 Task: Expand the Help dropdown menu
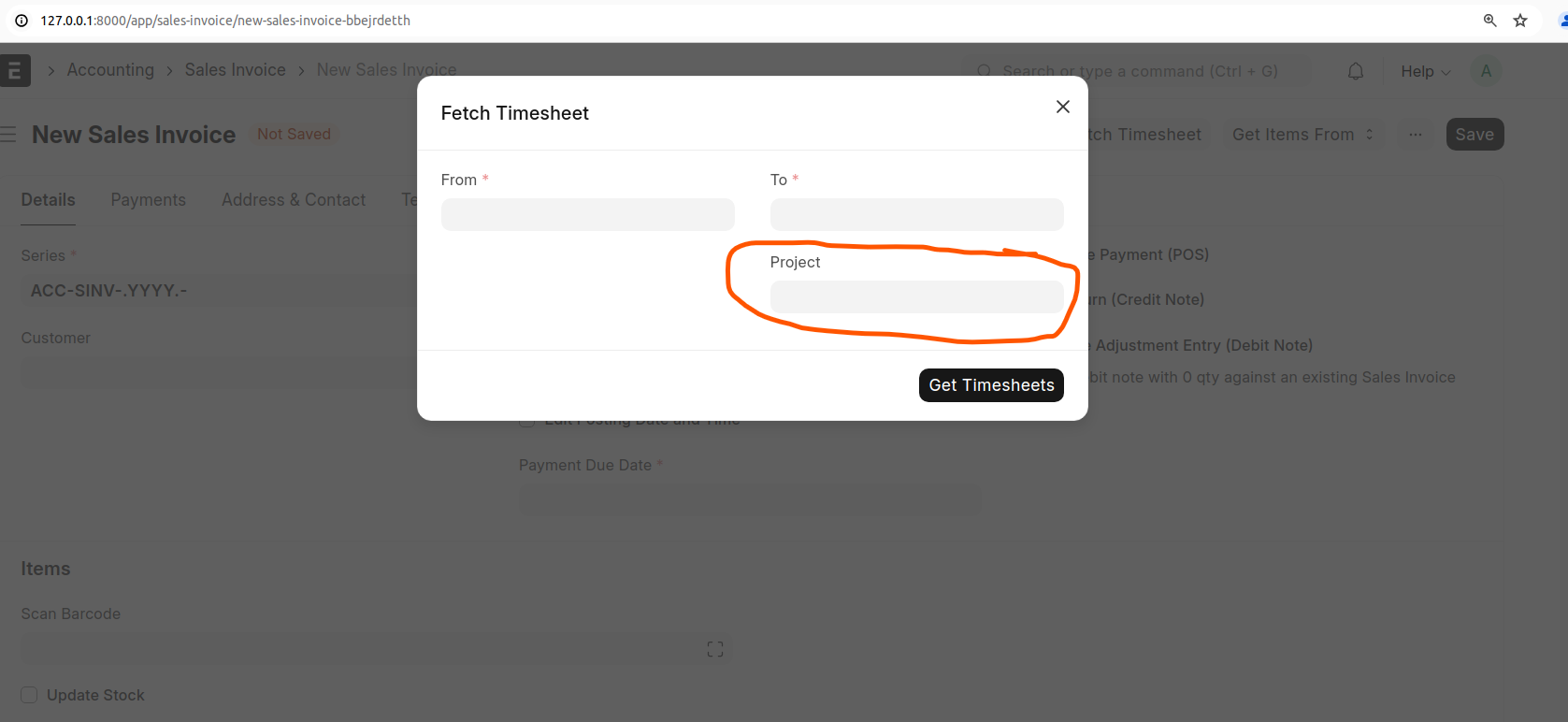(x=1425, y=71)
